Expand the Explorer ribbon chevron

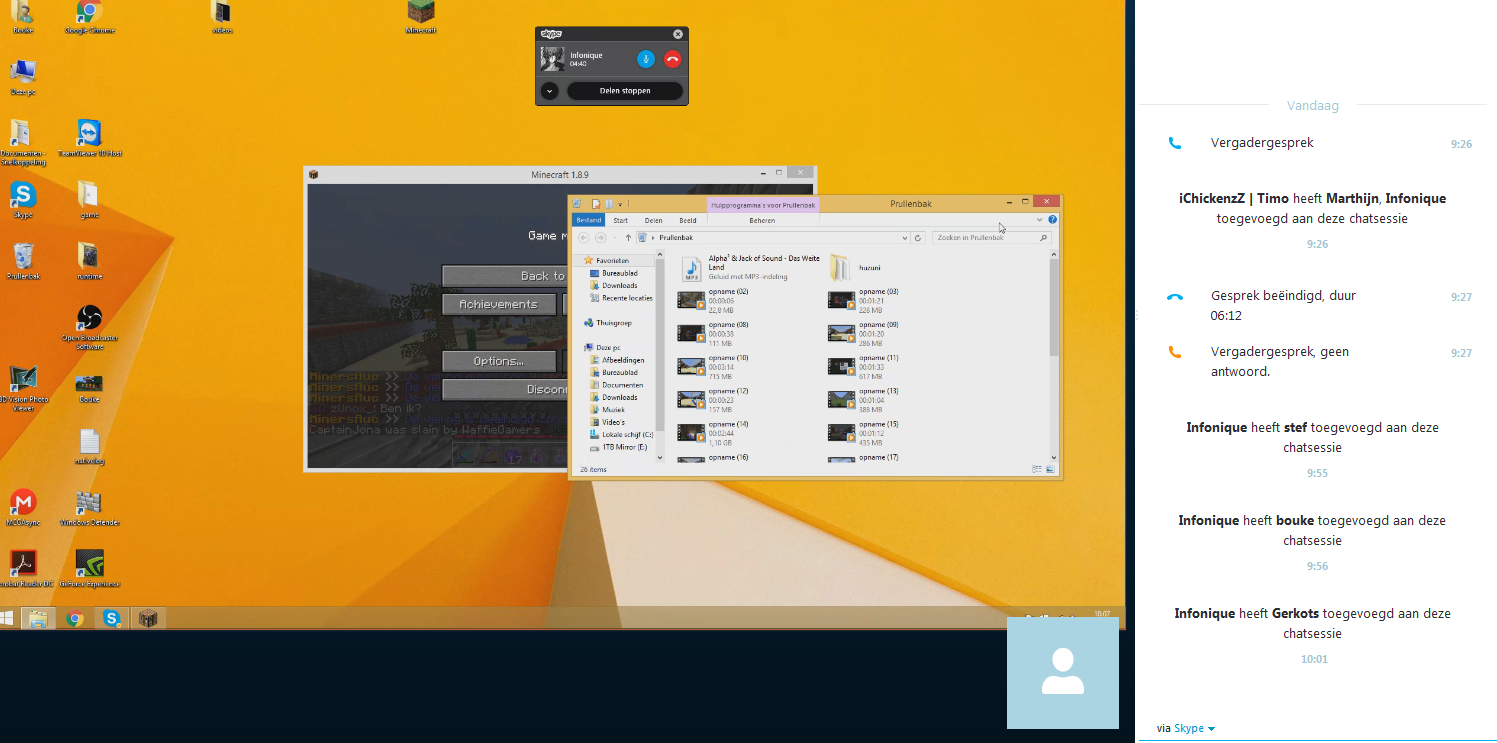pos(1039,220)
